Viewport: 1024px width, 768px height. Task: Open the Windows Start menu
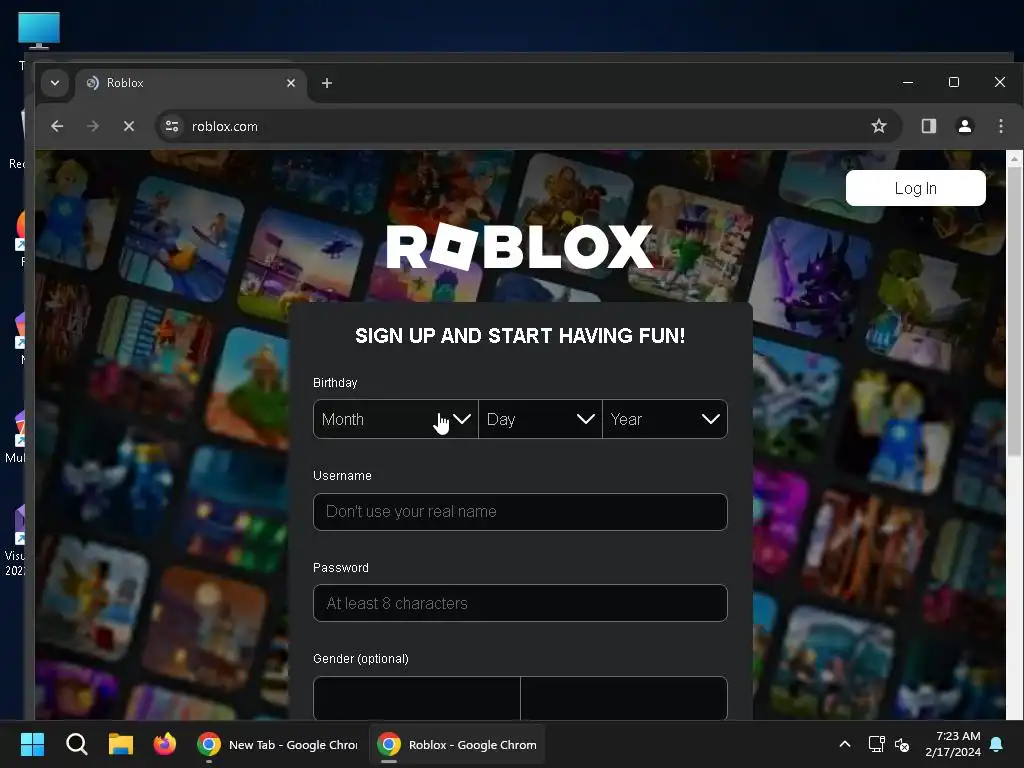(32, 744)
